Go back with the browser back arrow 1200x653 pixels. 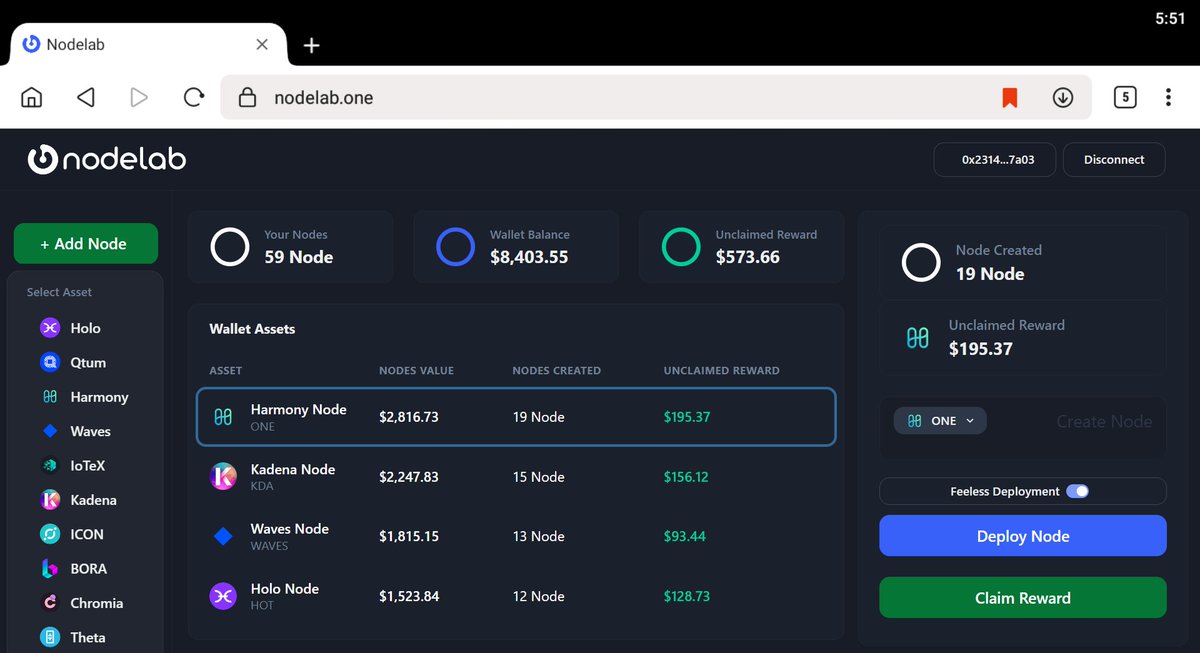(86, 97)
